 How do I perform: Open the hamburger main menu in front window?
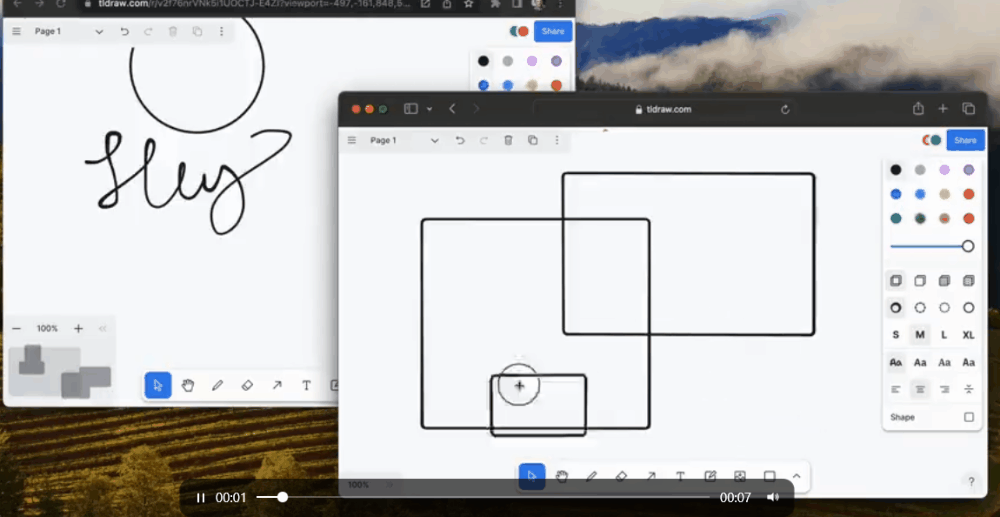pos(351,140)
